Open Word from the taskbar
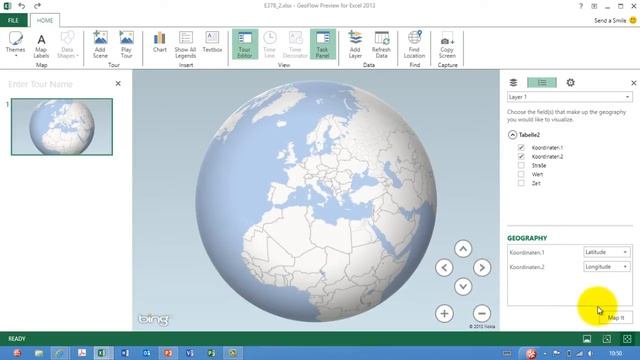This screenshot has width=640, height=360. (x=125, y=353)
